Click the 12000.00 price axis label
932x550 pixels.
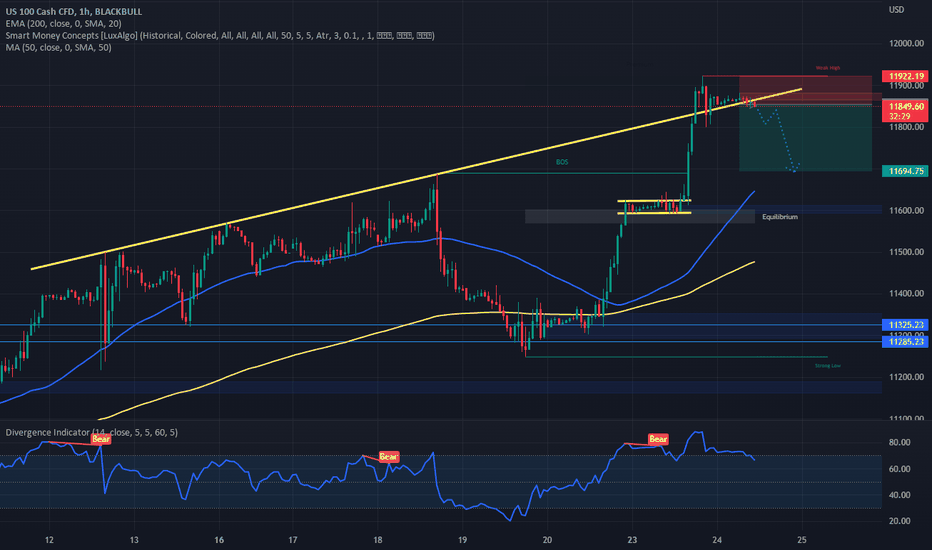click(x=906, y=43)
